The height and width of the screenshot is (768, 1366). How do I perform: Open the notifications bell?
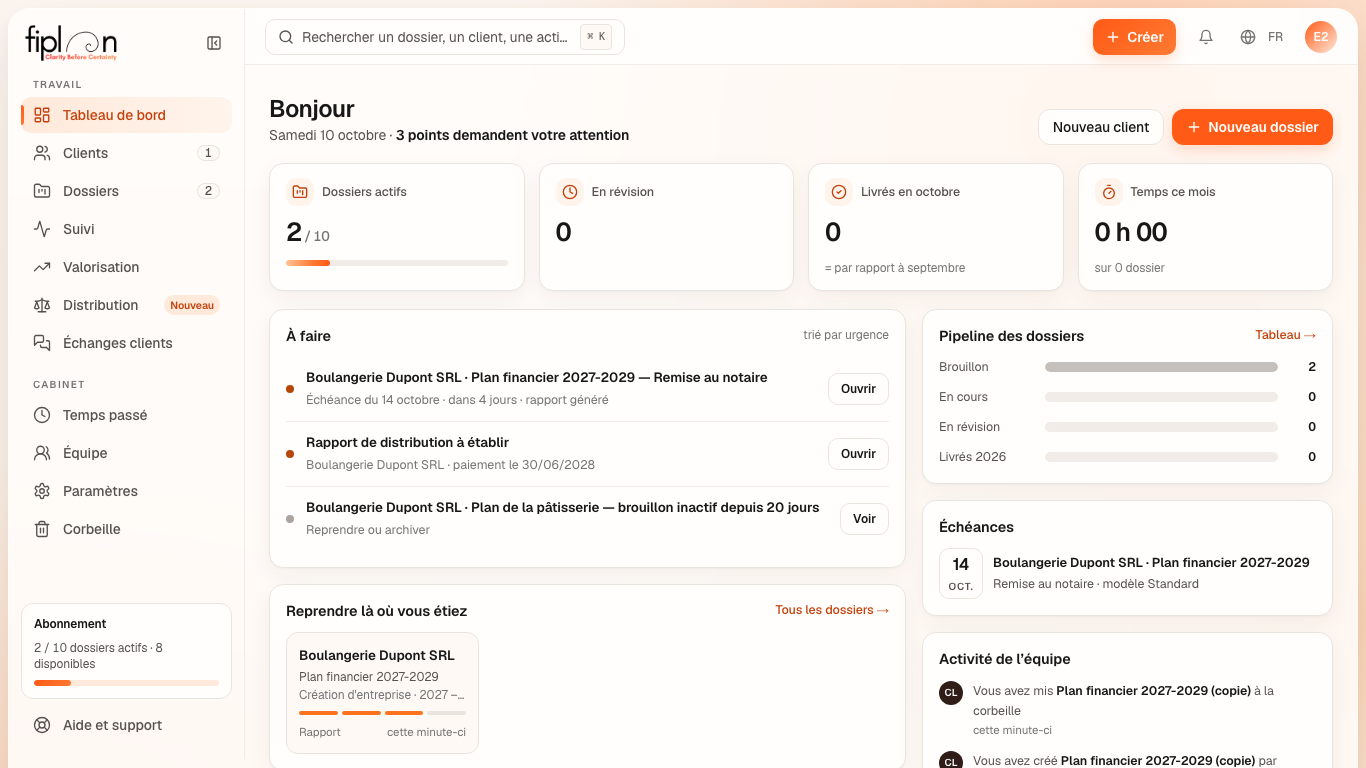[x=1206, y=37]
